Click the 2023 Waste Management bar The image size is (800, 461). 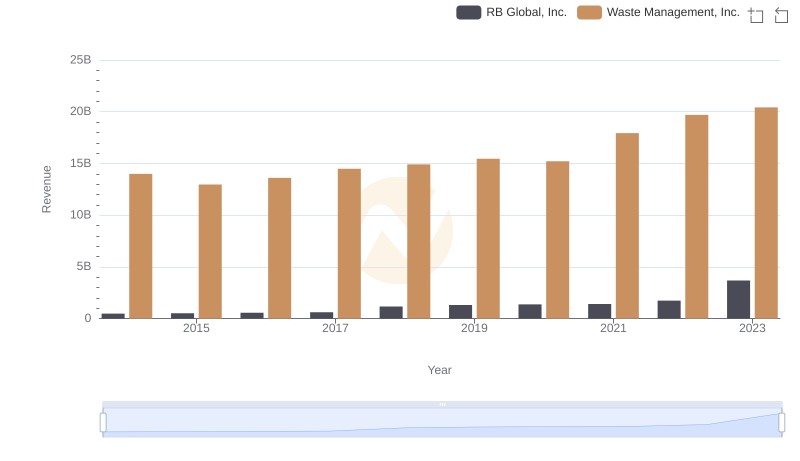(x=766, y=213)
